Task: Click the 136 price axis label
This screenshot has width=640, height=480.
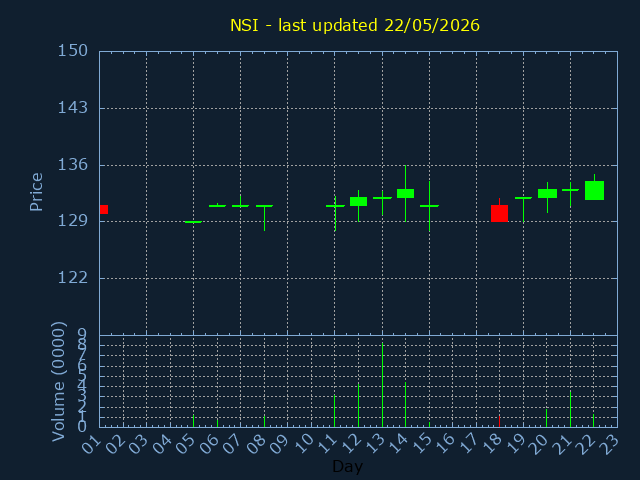Action: (73, 165)
